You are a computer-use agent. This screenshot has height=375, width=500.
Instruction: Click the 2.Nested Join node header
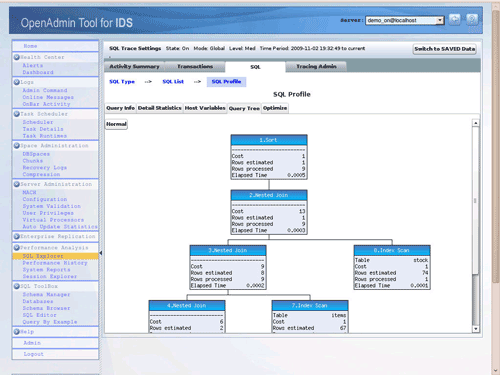tap(269, 195)
